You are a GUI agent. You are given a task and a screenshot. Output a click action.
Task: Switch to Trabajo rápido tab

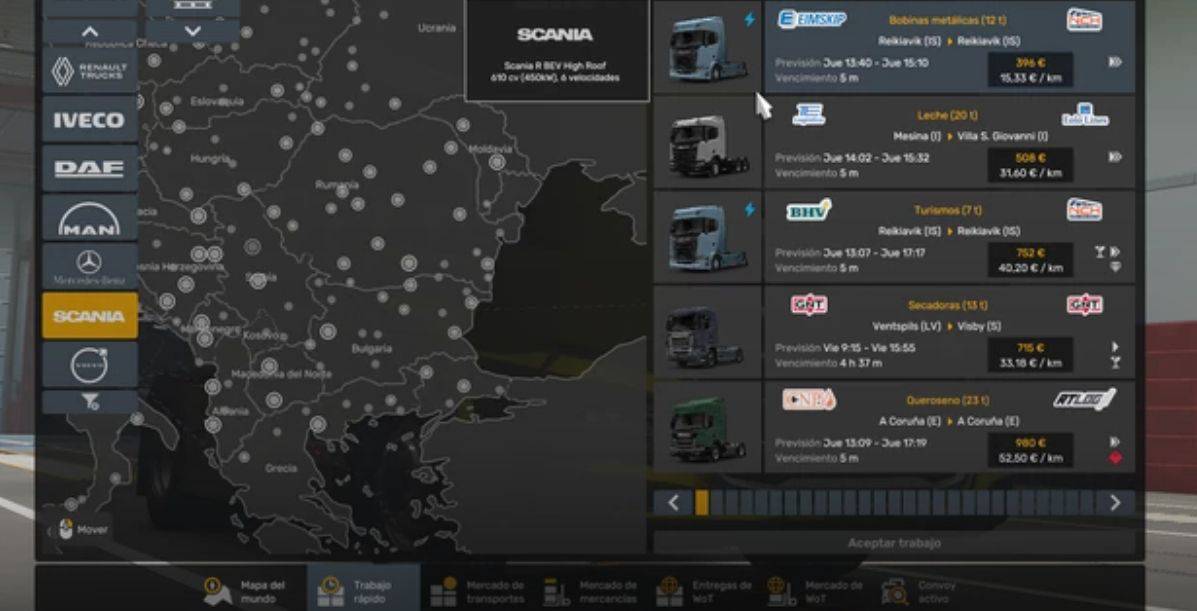[x=328, y=591]
